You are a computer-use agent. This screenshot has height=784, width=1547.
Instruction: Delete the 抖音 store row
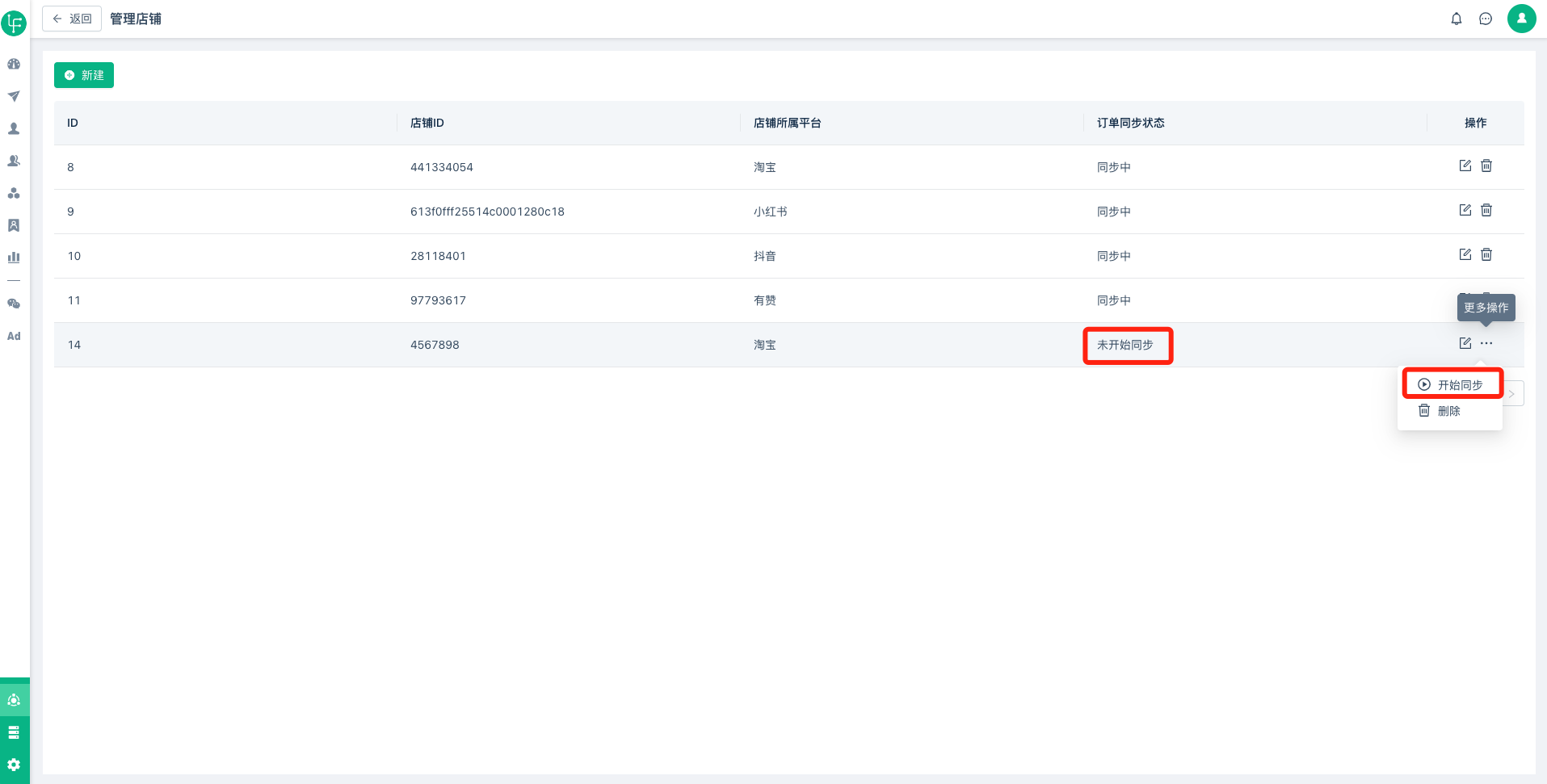tap(1486, 254)
